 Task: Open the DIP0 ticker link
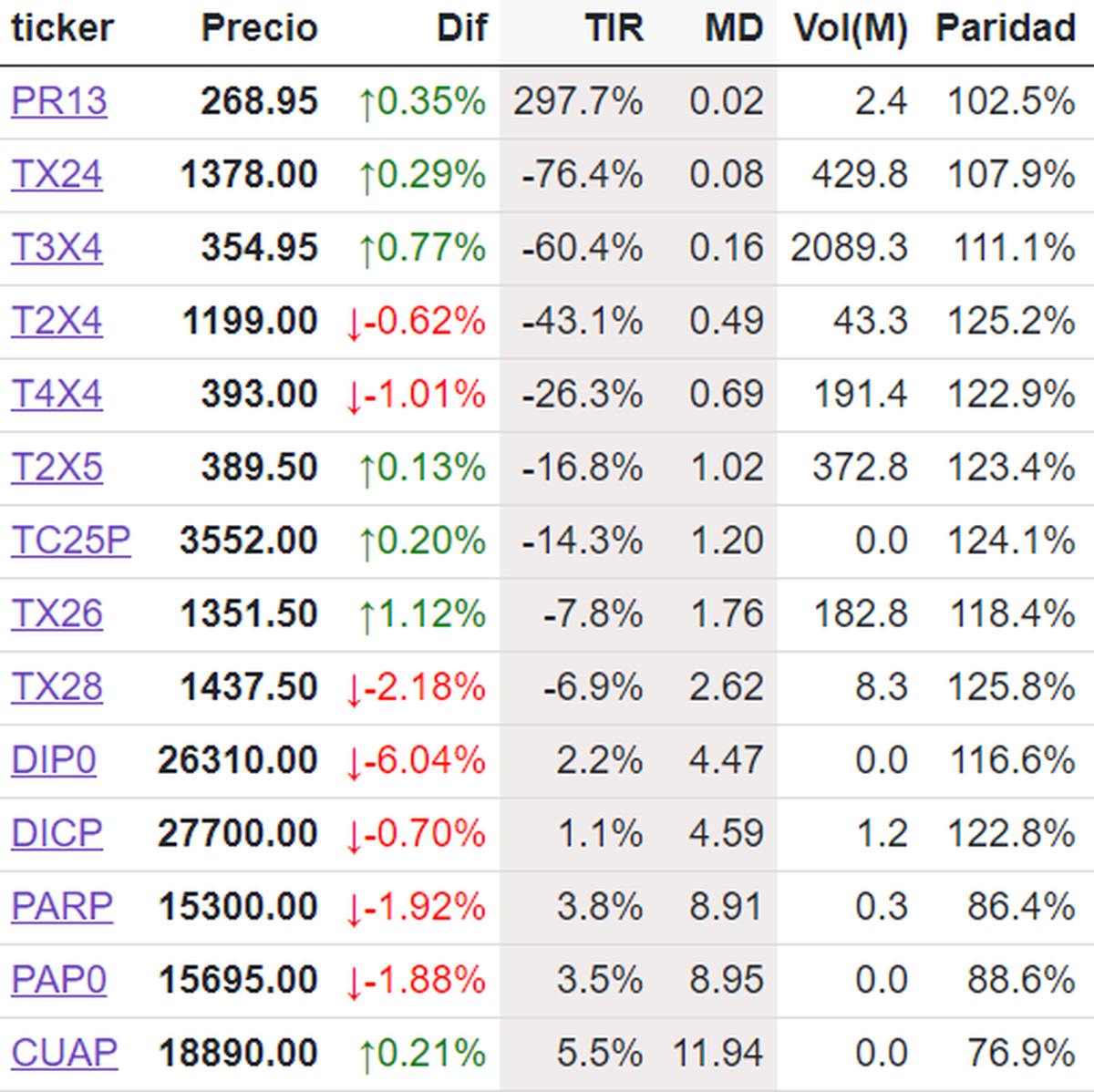(54, 760)
